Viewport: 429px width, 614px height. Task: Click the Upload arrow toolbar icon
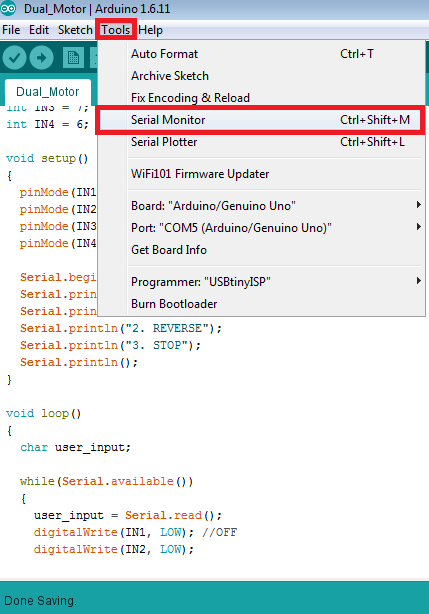[41, 58]
